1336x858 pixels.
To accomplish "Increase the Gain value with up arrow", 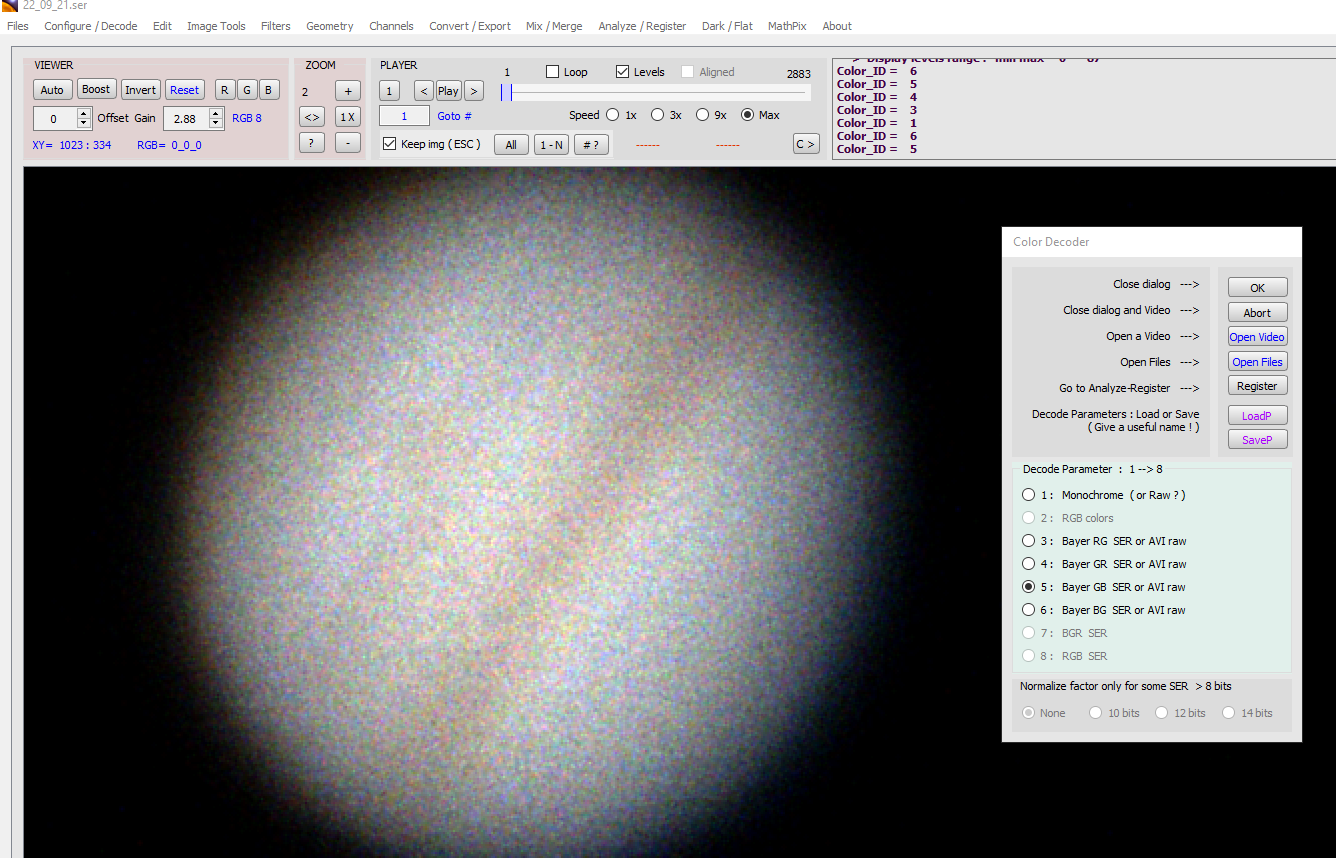I will click(x=216, y=113).
